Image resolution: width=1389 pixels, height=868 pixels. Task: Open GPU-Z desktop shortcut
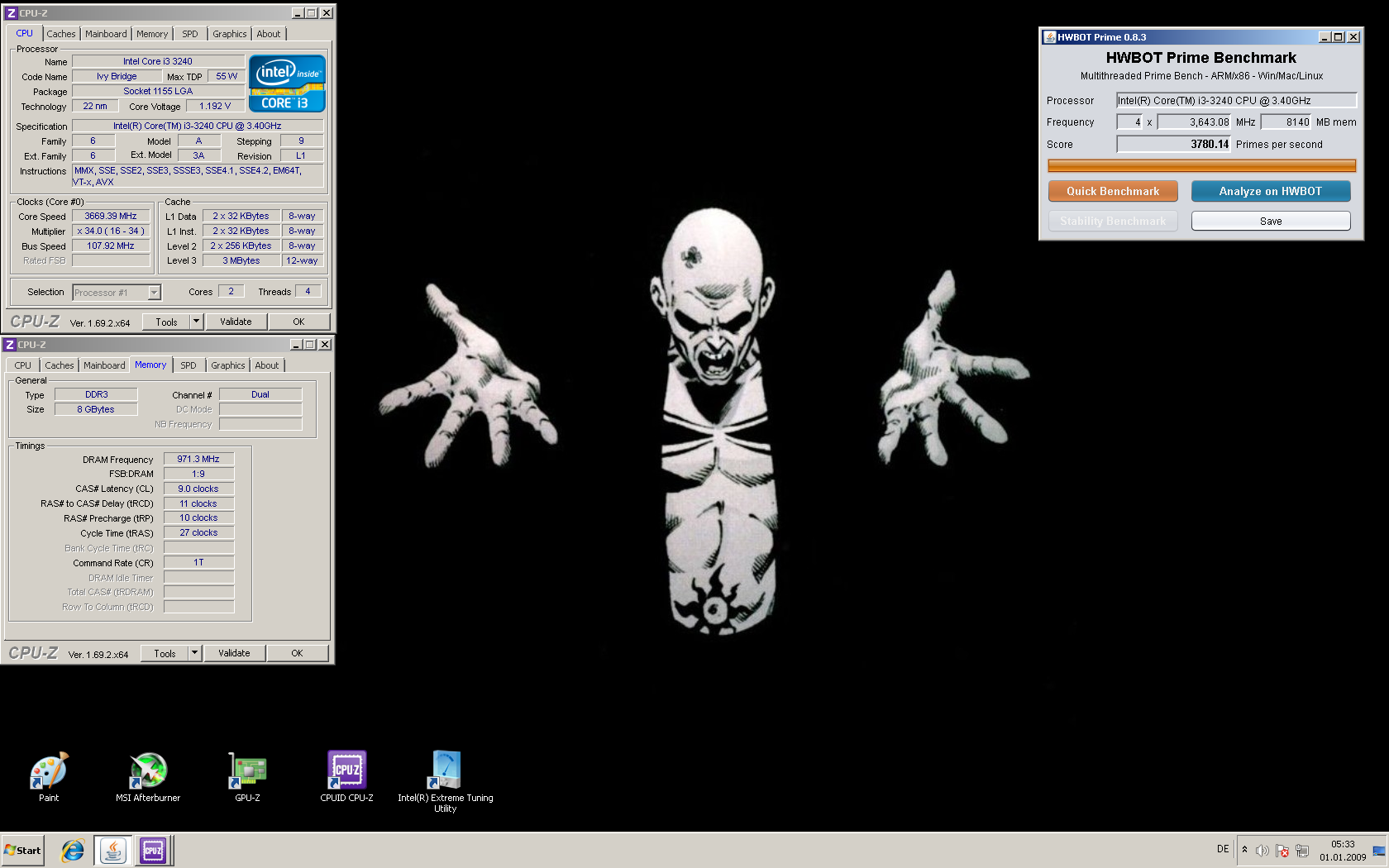[247, 777]
